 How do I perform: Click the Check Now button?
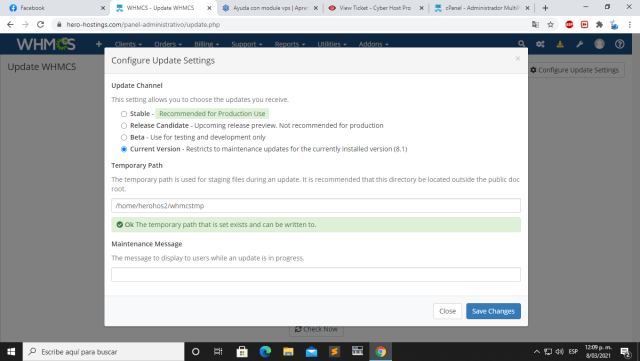(316, 329)
